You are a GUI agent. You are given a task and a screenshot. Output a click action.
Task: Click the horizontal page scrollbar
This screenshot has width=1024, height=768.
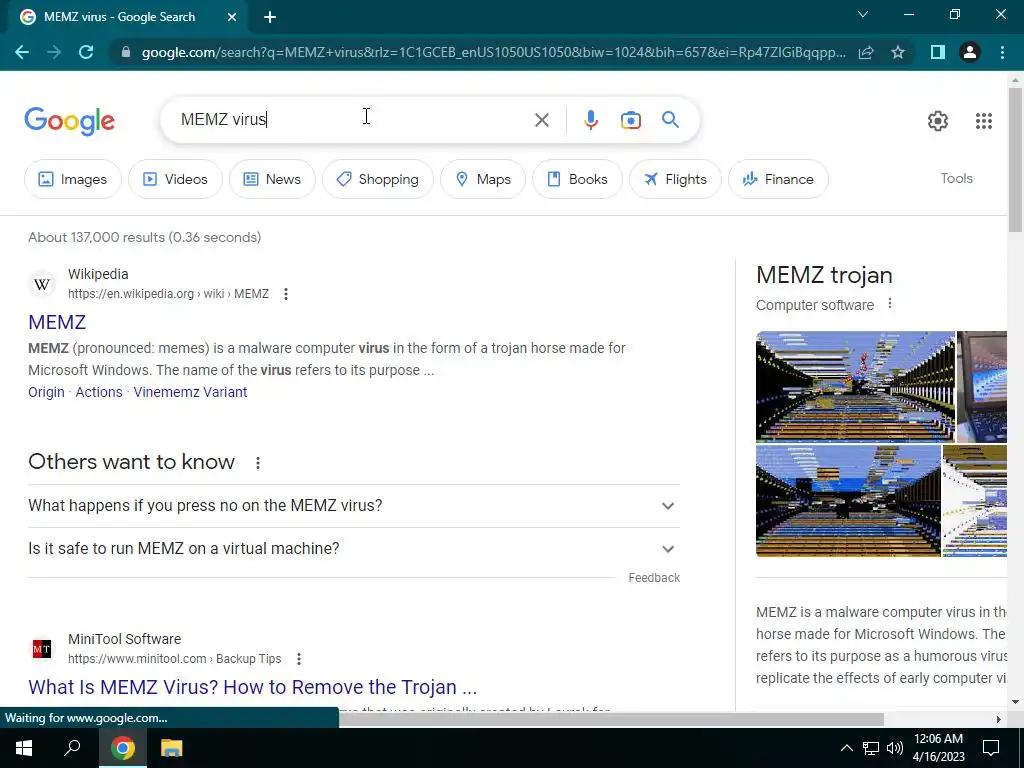(x=611, y=719)
